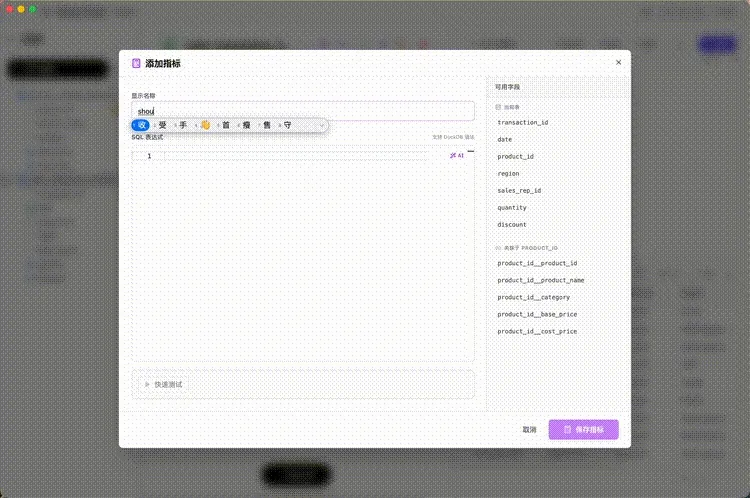The height and width of the screenshot is (498, 750).
Task: Insert the discount field
Action: (x=512, y=224)
